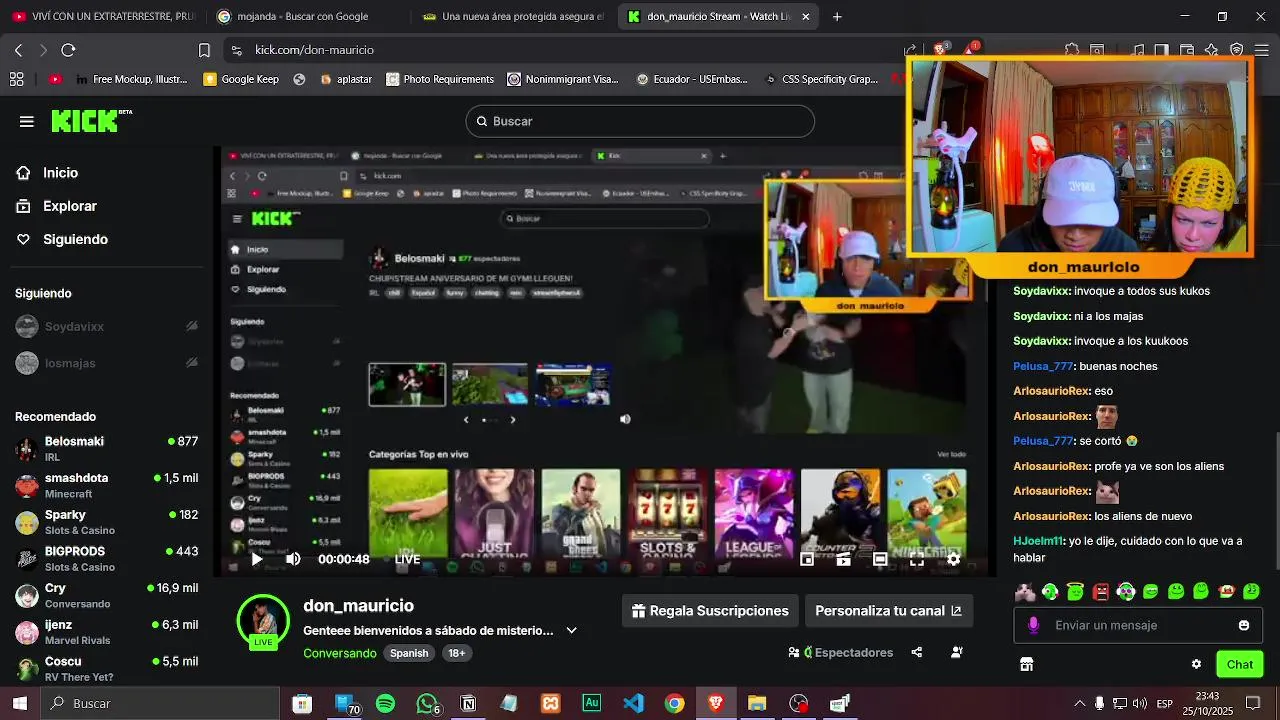Open Coscu recommended channel

pos(107,669)
